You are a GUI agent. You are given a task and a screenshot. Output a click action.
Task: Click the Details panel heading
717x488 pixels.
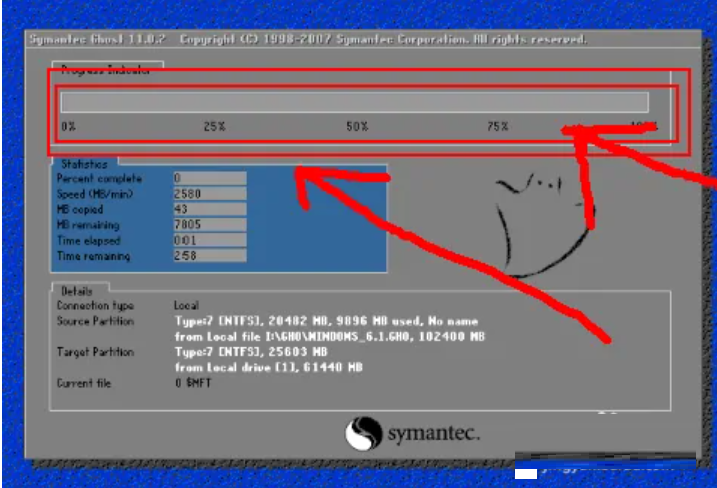[77, 290]
